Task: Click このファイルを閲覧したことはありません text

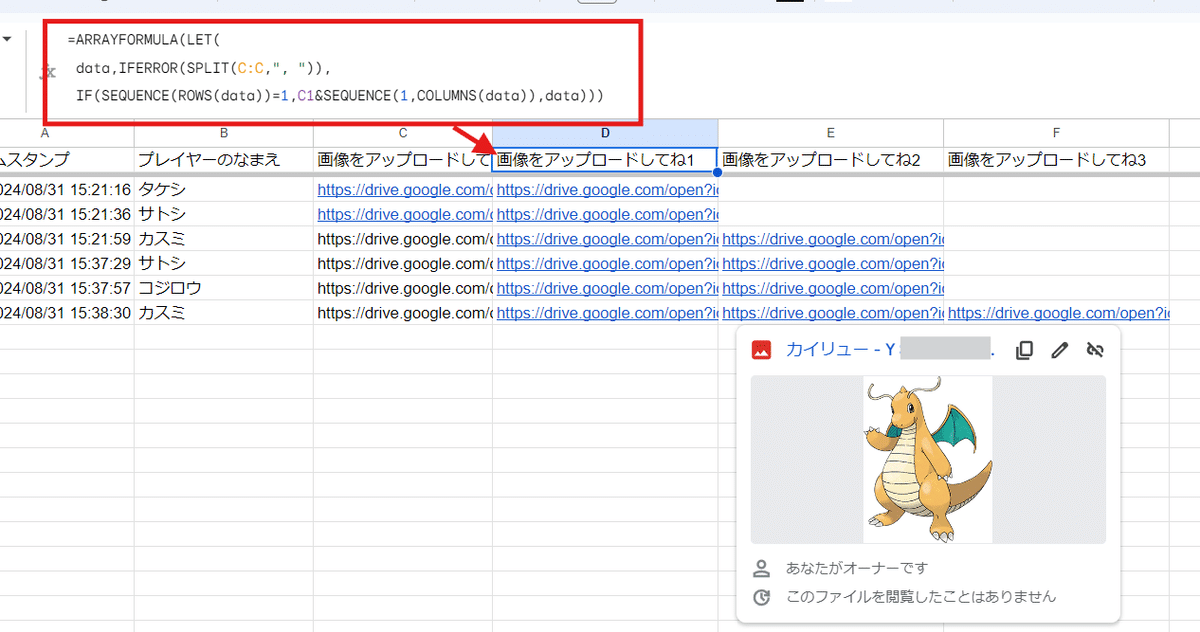Action: tap(921, 597)
